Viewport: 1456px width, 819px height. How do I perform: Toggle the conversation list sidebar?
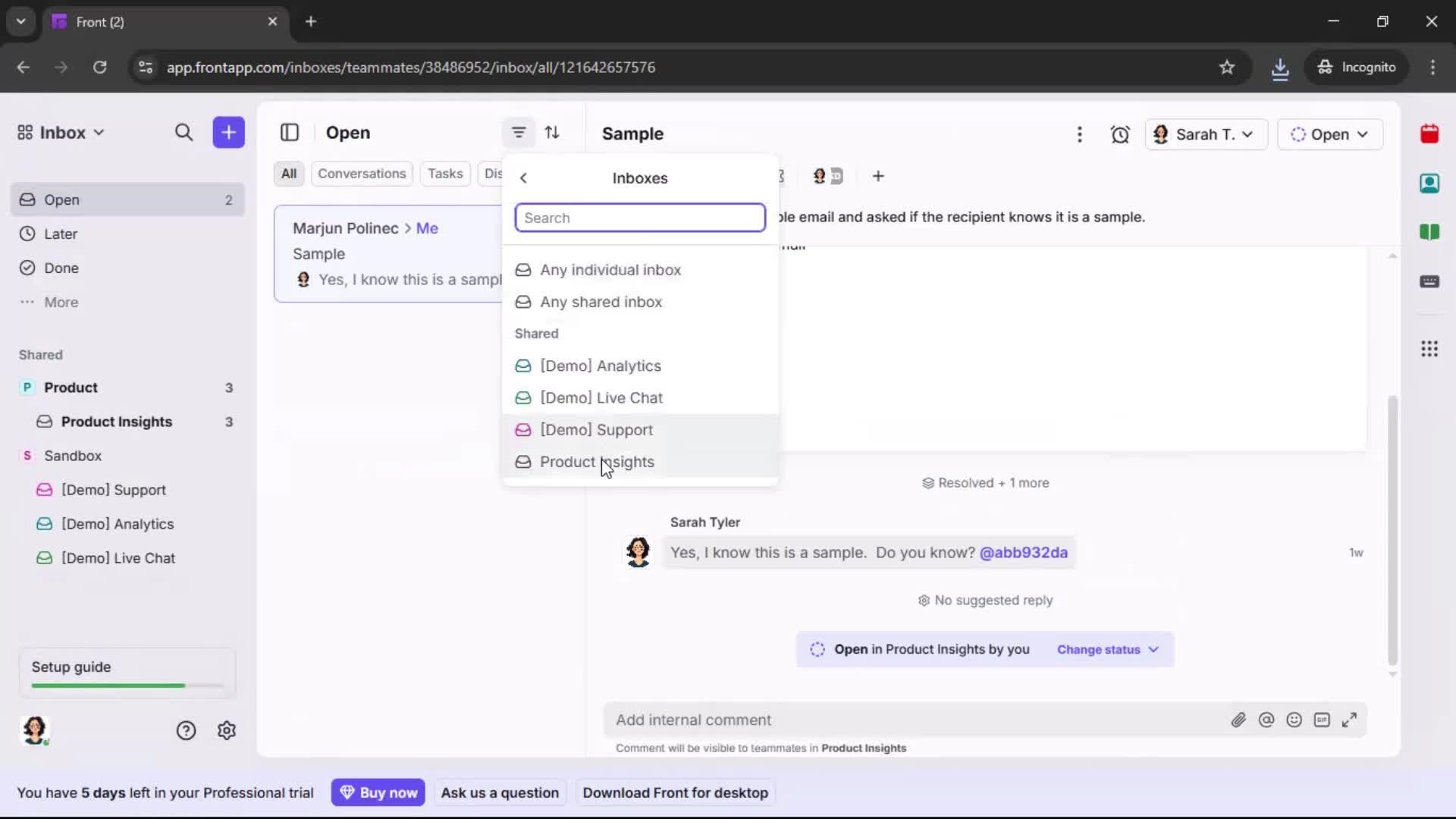[x=290, y=133]
